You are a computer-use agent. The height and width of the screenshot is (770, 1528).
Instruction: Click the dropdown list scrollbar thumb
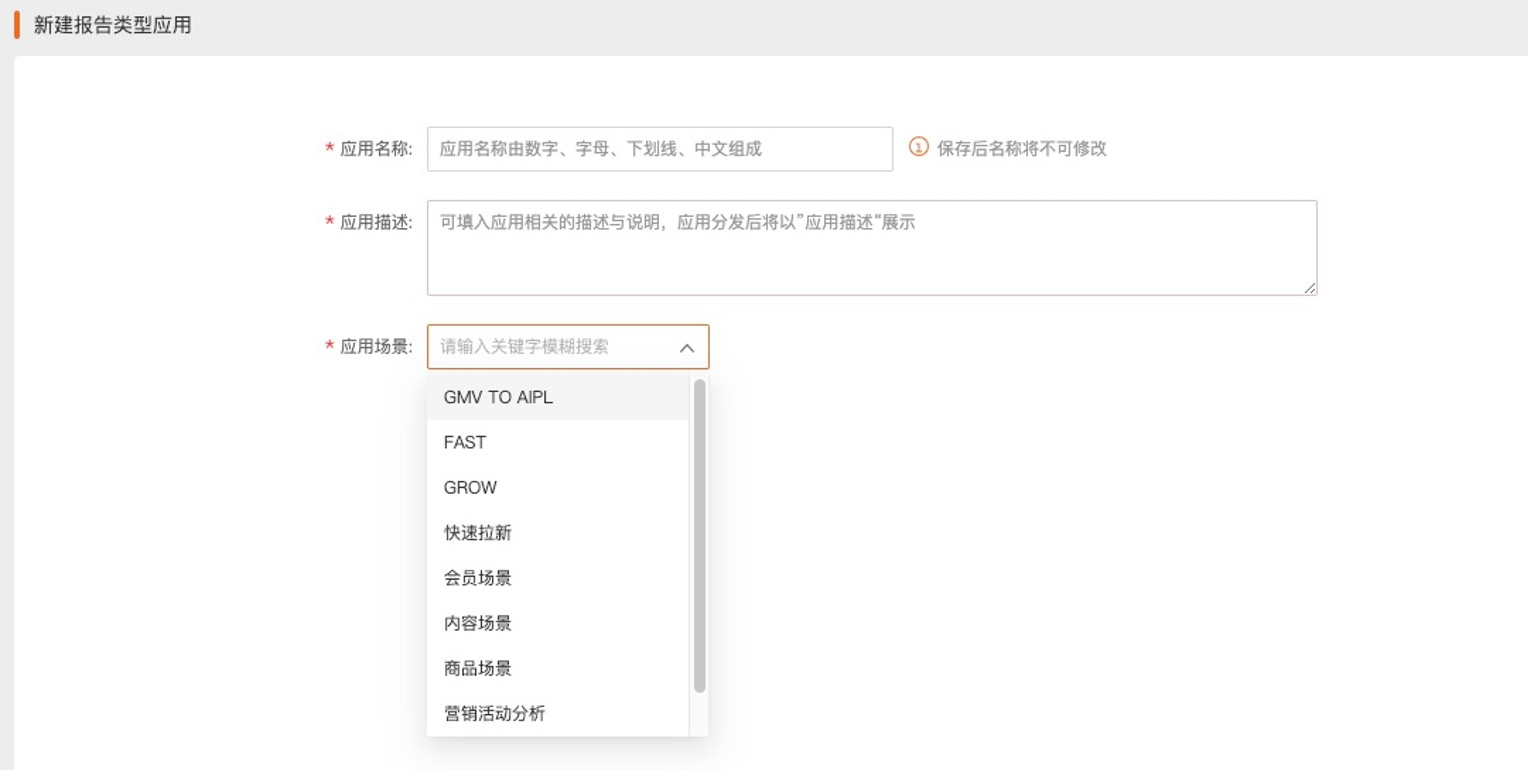[x=700, y=536]
